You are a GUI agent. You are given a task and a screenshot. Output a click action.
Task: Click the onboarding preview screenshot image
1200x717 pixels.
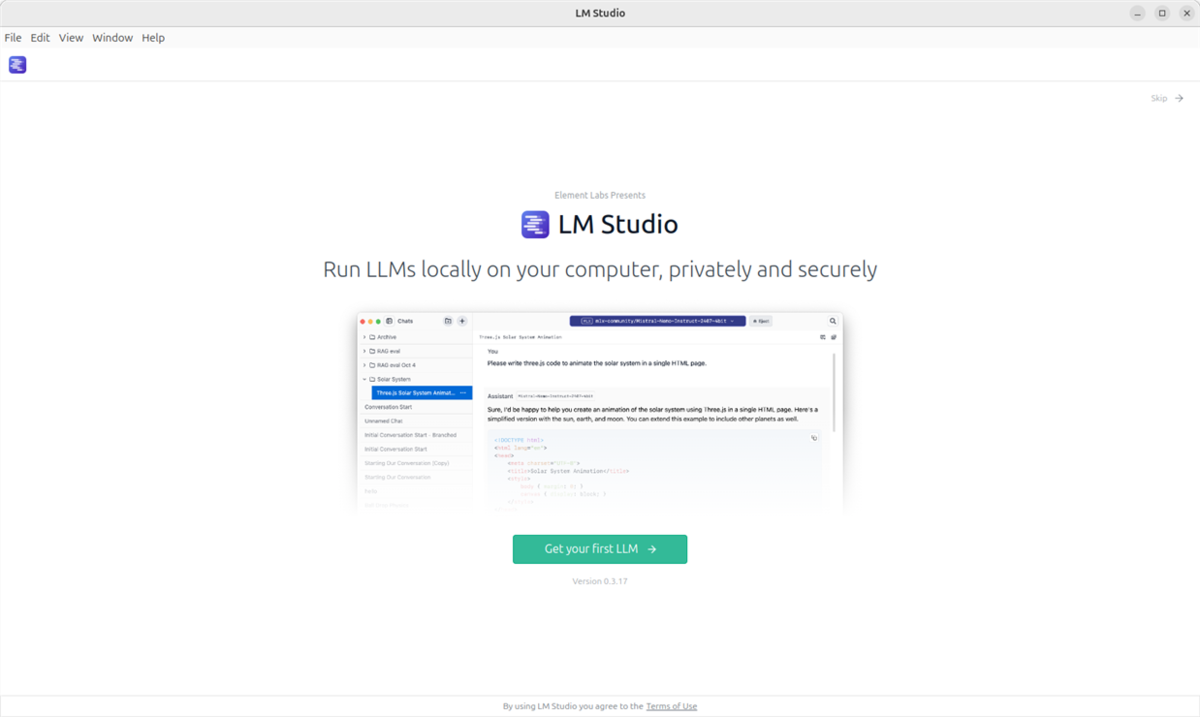[x=600, y=413]
